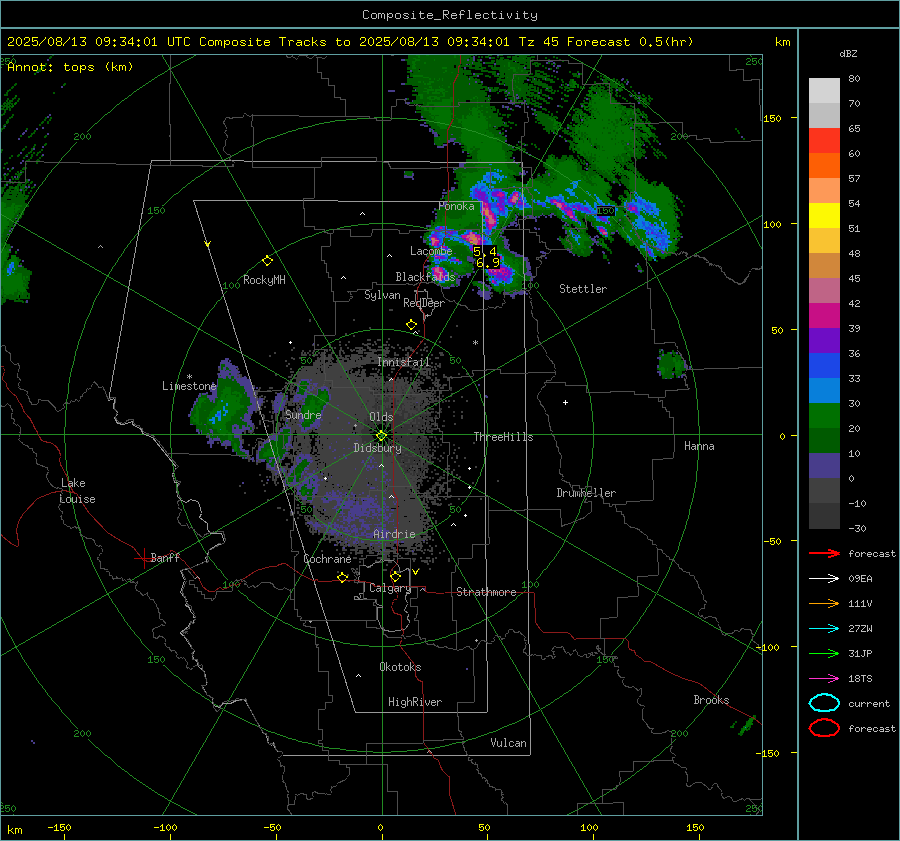Click the Ponoka city label
The width and height of the screenshot is (900, 841).
(x=456, y=206)
